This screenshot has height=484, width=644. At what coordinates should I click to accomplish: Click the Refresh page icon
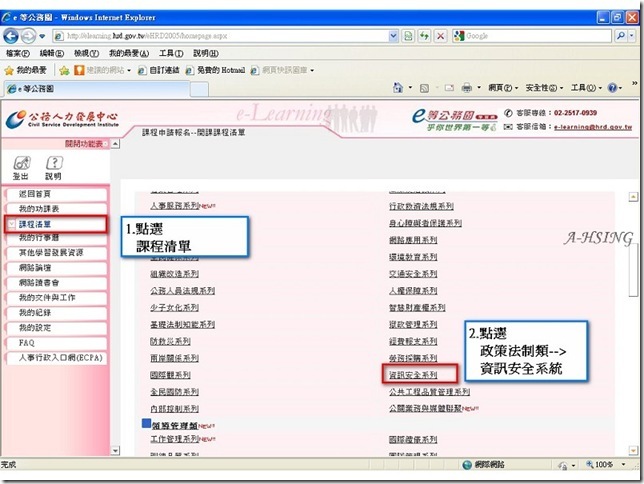pos(424,36)
